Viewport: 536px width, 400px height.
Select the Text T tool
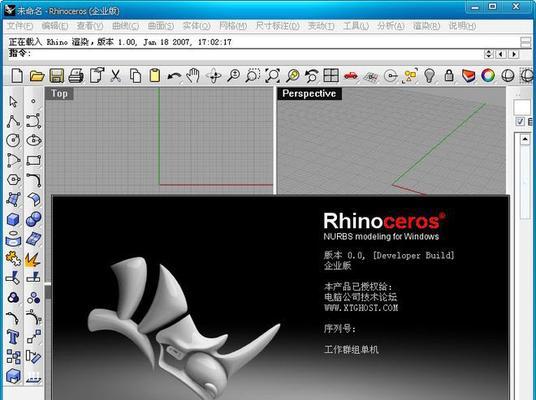[x=13, y=337]
